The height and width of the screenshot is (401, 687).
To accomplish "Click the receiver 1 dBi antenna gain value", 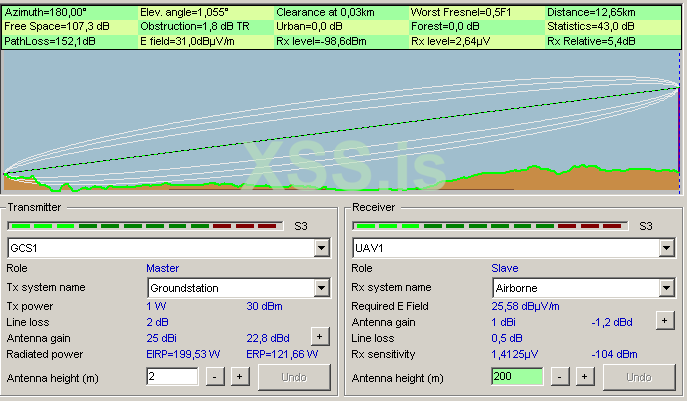I will point(503,322).
